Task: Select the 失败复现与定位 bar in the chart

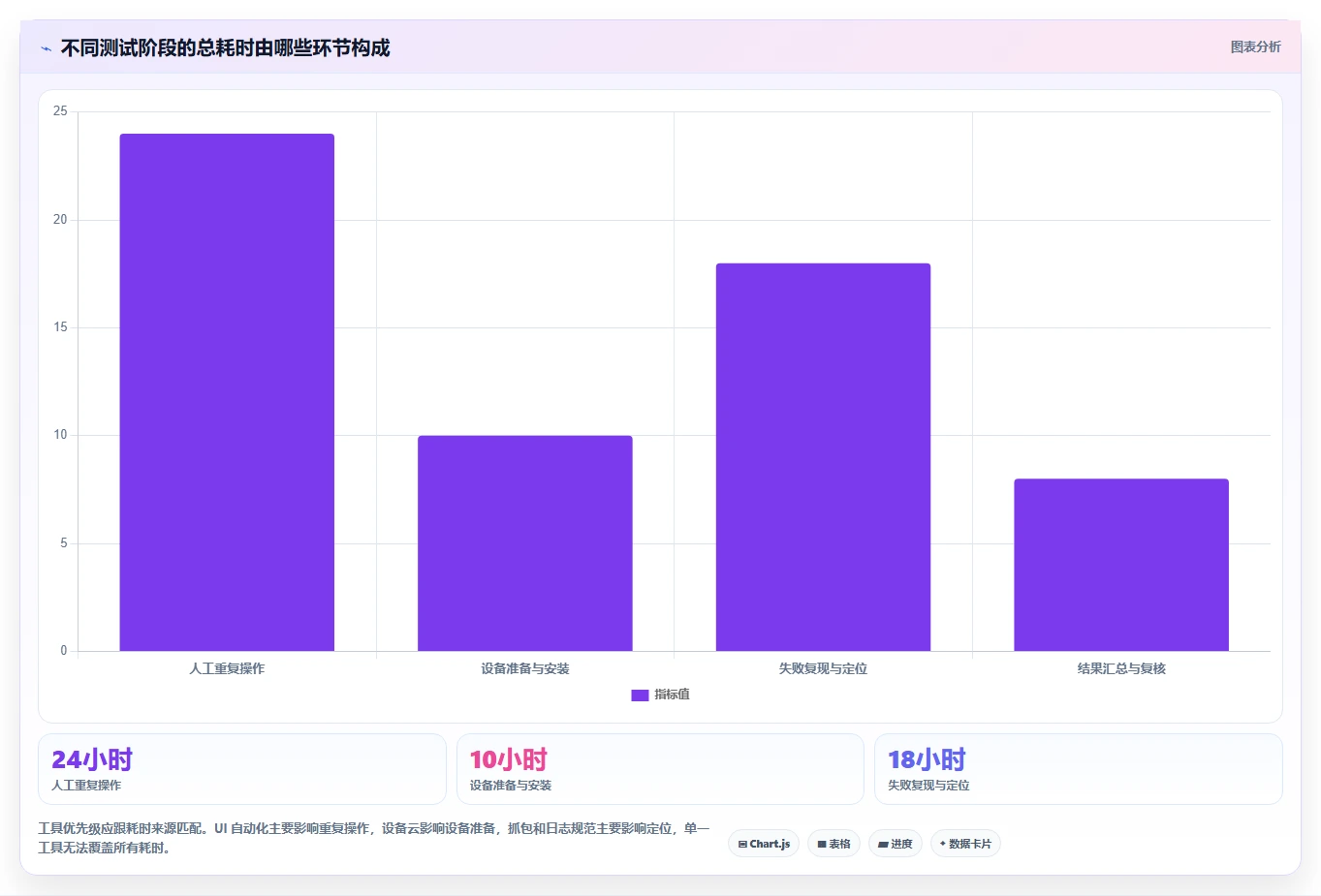Action: [823, 457]
